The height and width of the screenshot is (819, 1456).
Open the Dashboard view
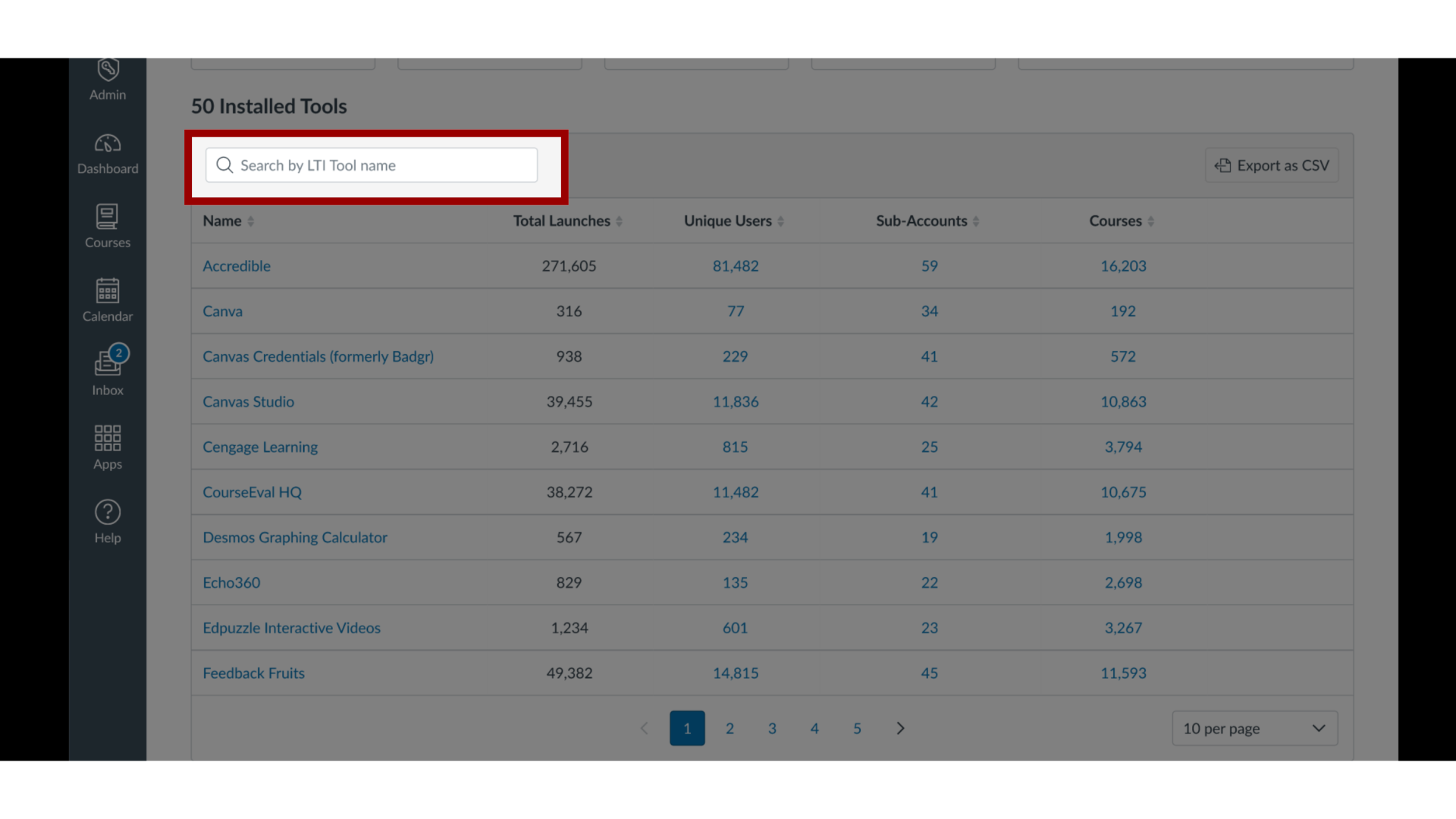pos(107,152)
